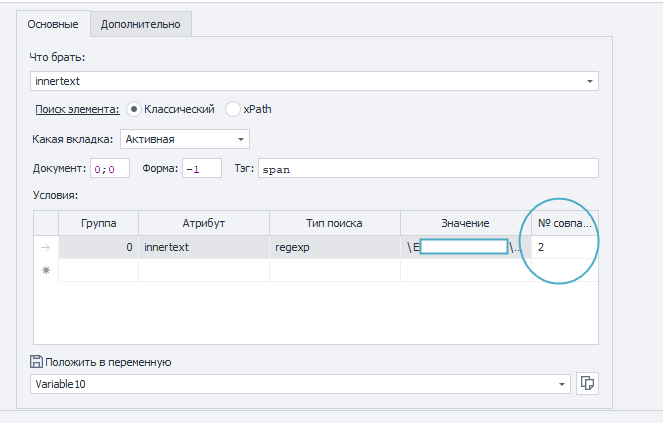Click the row arrow indicator in conditions table
The height and width of the screenshot is (423, 663).
45,246
